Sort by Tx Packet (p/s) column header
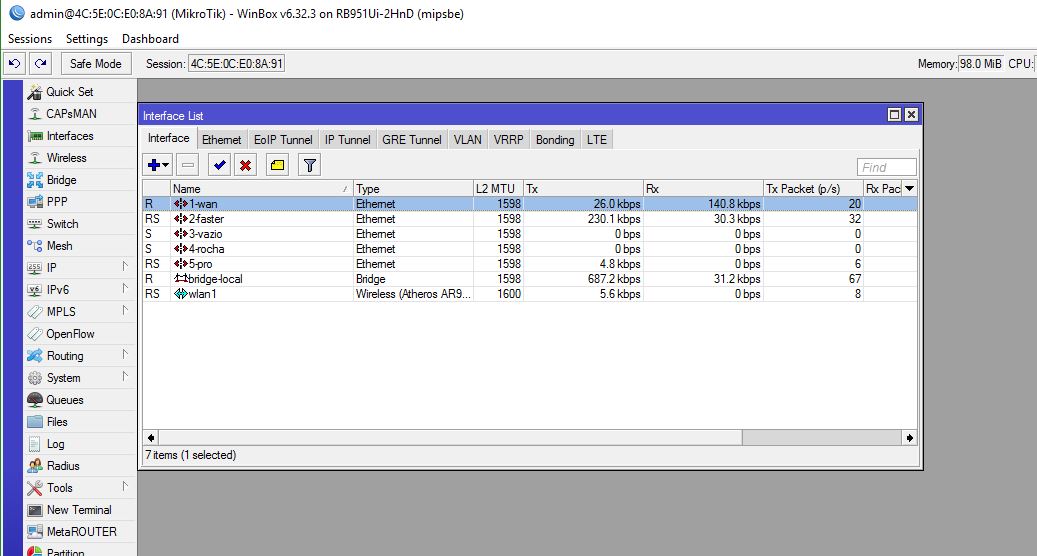 tap(813, 188)
